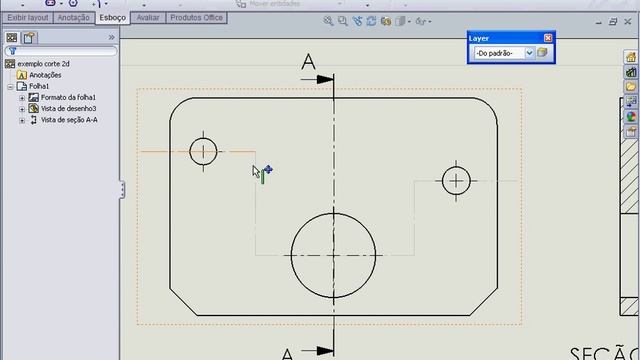Click the Rotate/Rebuild view icon
The width and height of the screenshot is (640, 360).
tap(371, 21)
